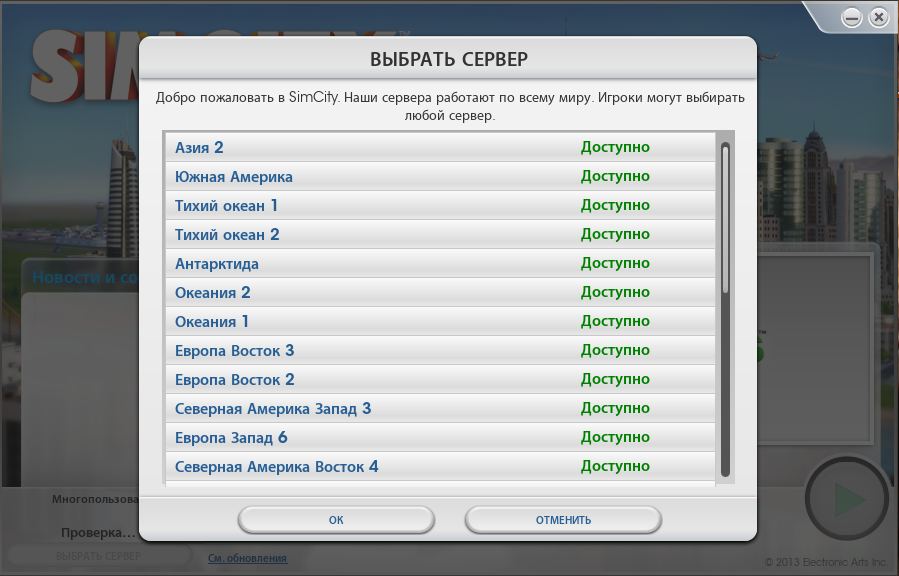The image size is (899, 576).
Task: Pick Северная Америка Восток 4 server
Action: (x=440, y=467)
